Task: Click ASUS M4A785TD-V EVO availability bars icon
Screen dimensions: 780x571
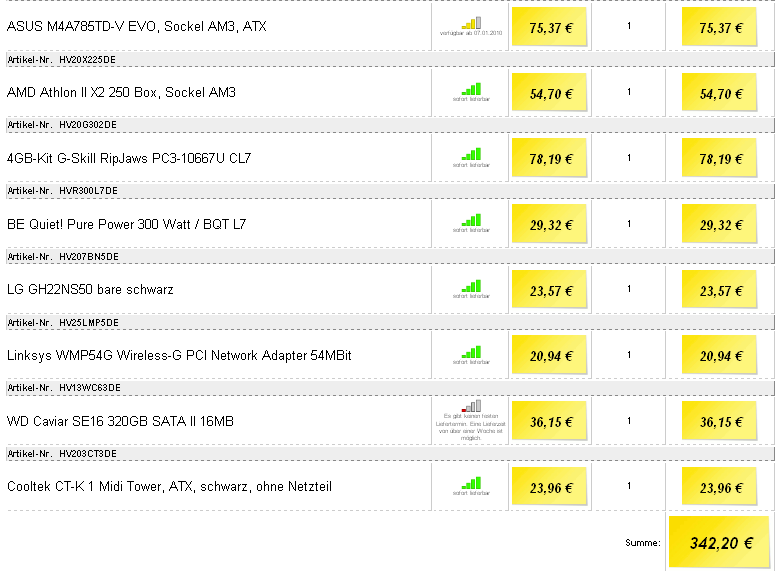Action: coord(471,23)
